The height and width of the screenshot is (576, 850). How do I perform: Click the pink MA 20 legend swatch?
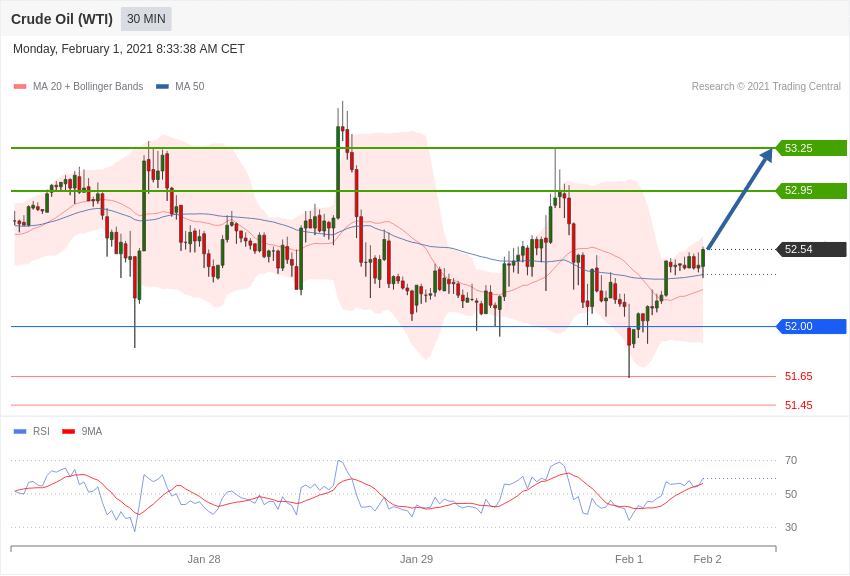coord(20,87)
